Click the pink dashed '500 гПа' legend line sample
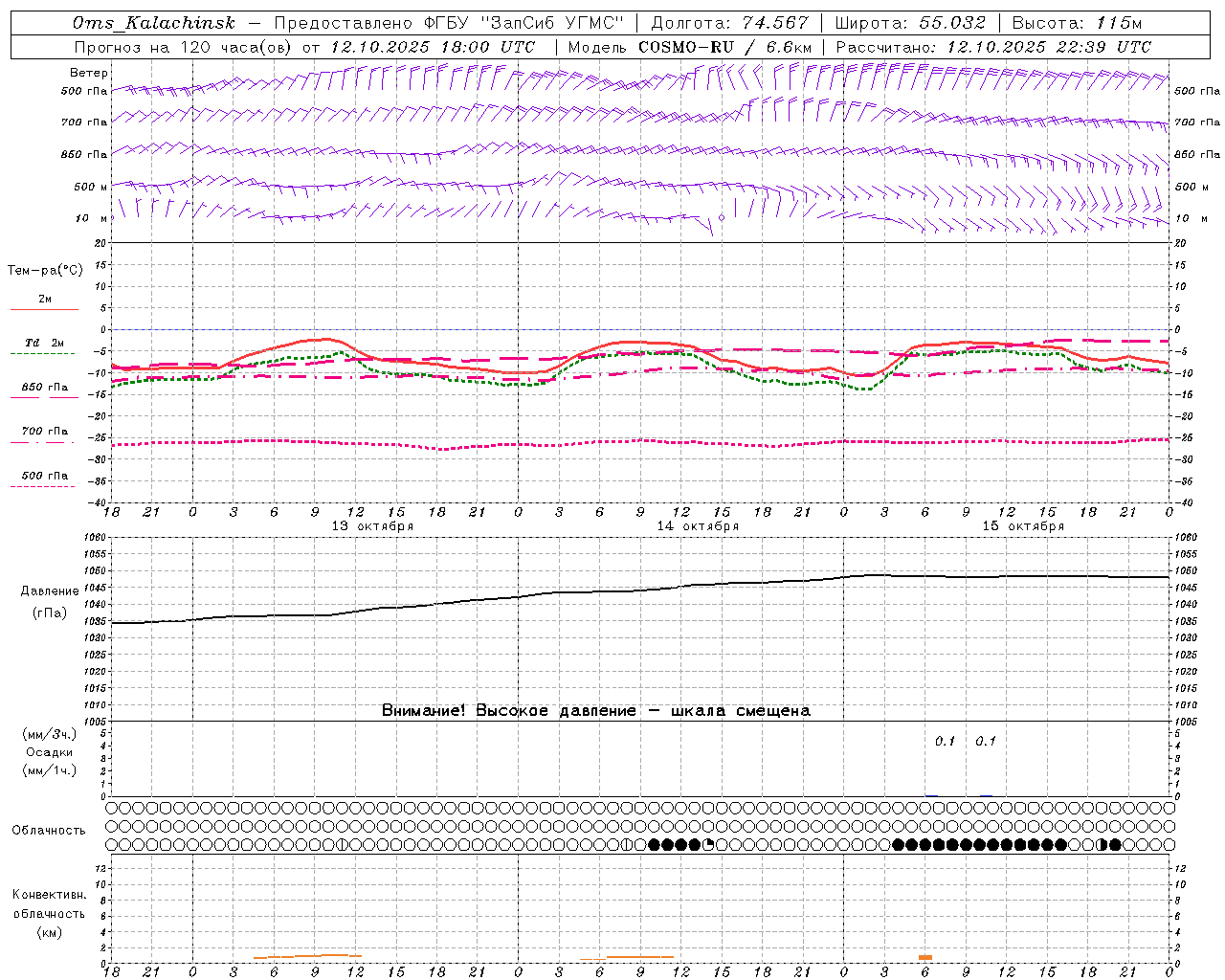This screenshot has width=1225, height=980. [42, 486]
